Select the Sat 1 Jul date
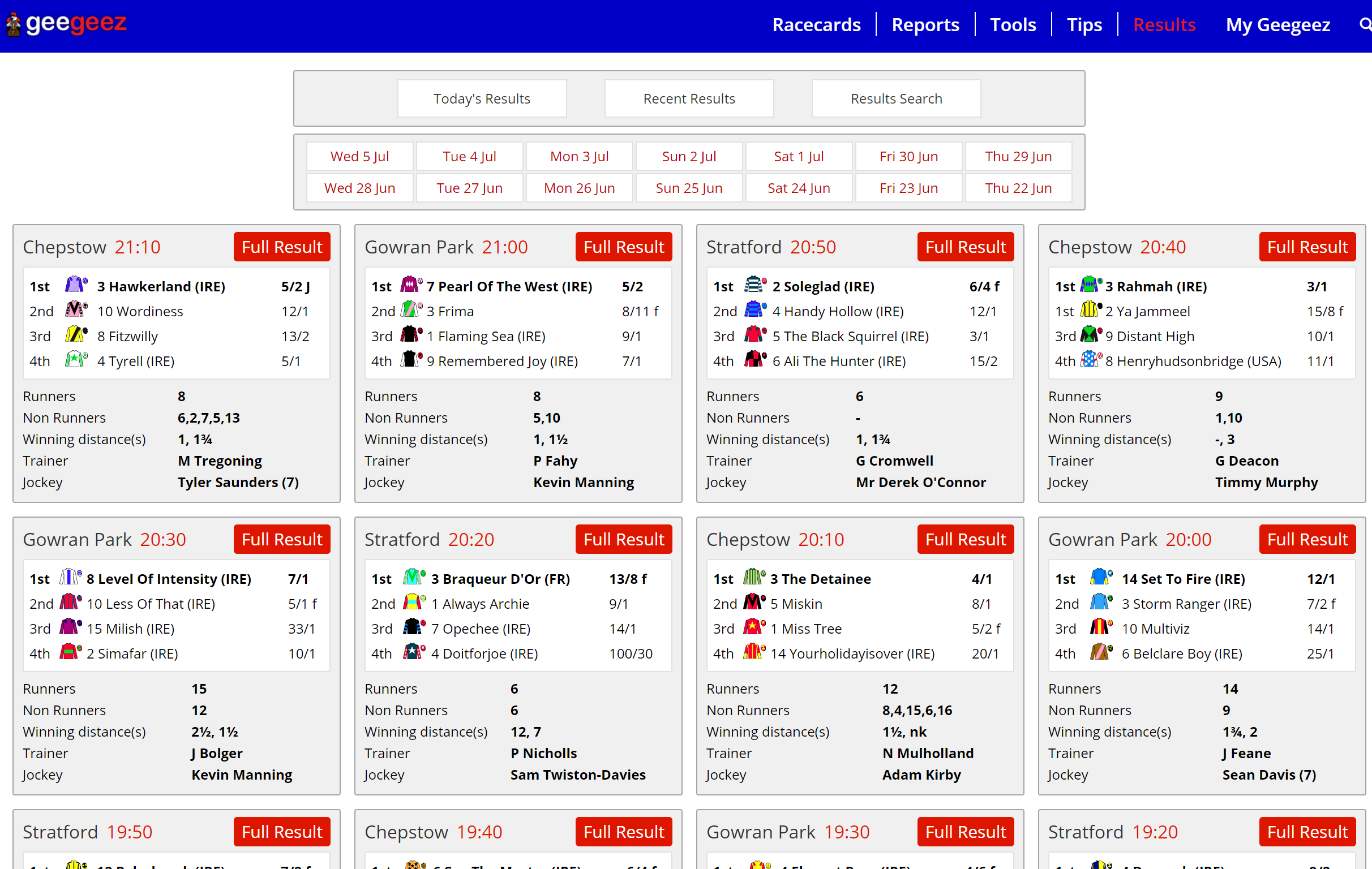The image size is (1372, 869). point(798,156)
